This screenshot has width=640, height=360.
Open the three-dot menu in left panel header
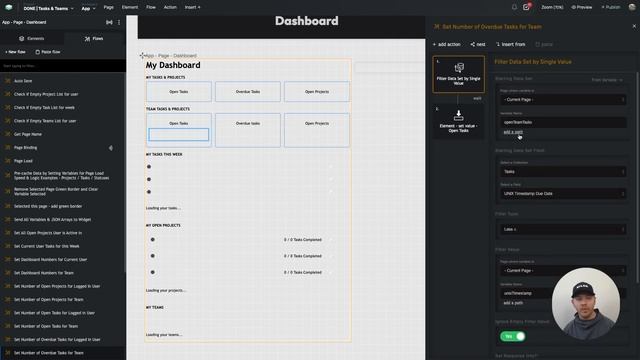click(119, 22)
